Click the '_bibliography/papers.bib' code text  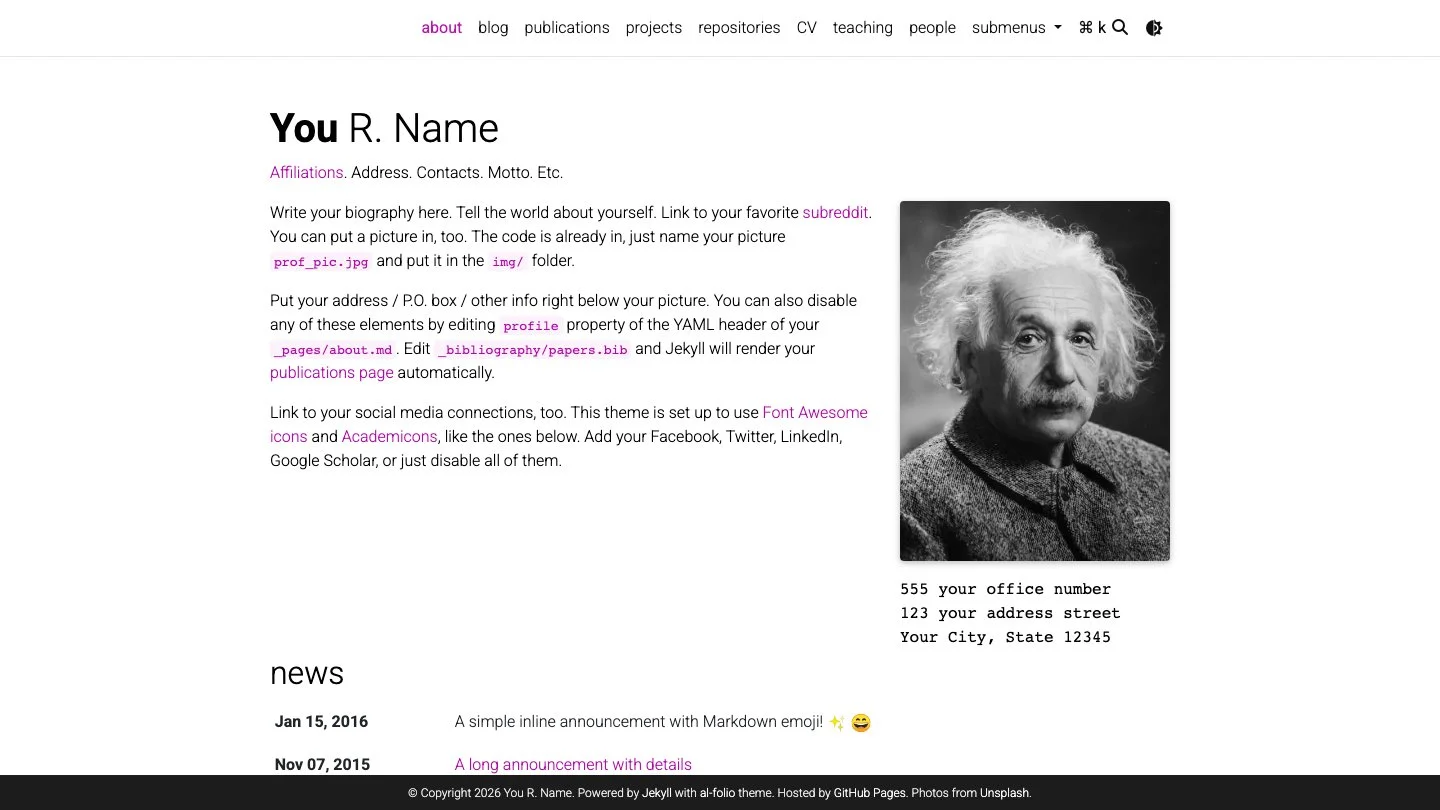(x=533, y=350)
